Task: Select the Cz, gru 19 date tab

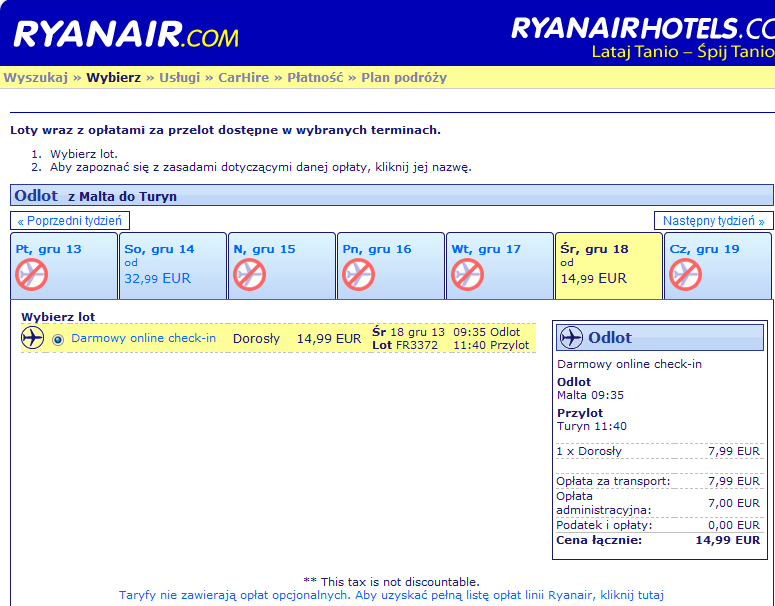Action: (718, 266)
